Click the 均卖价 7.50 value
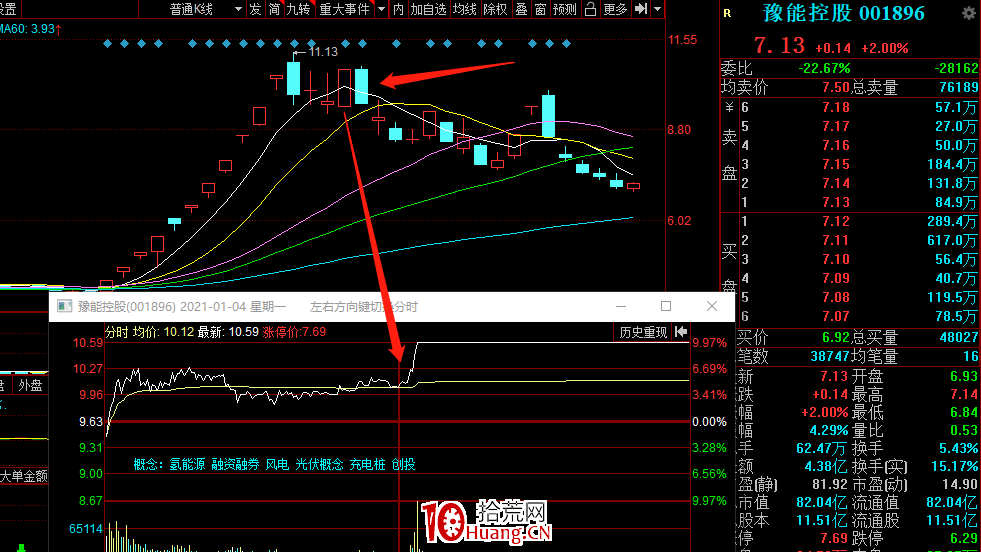The width and height of the screenshot is (981, 552). [x=836, y=88]
